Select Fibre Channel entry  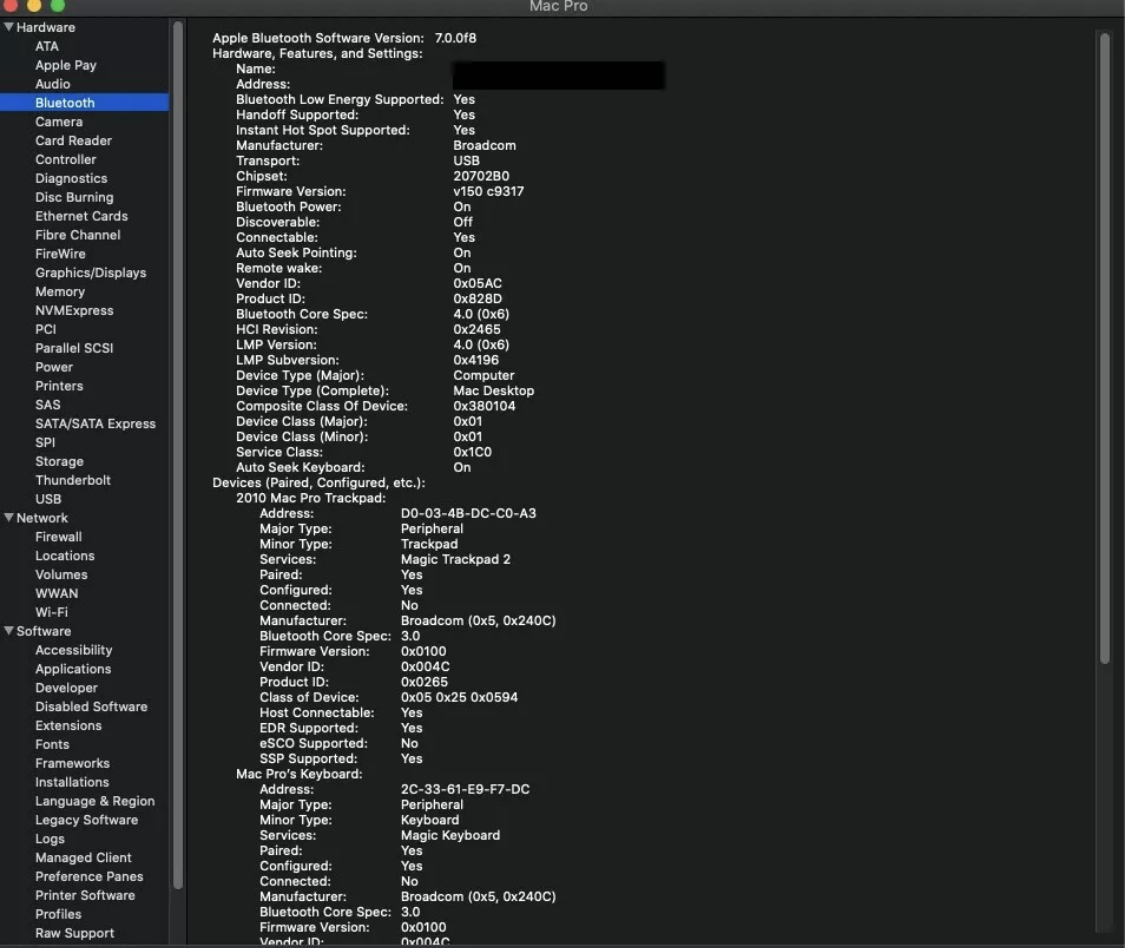[x=77, y=235]
